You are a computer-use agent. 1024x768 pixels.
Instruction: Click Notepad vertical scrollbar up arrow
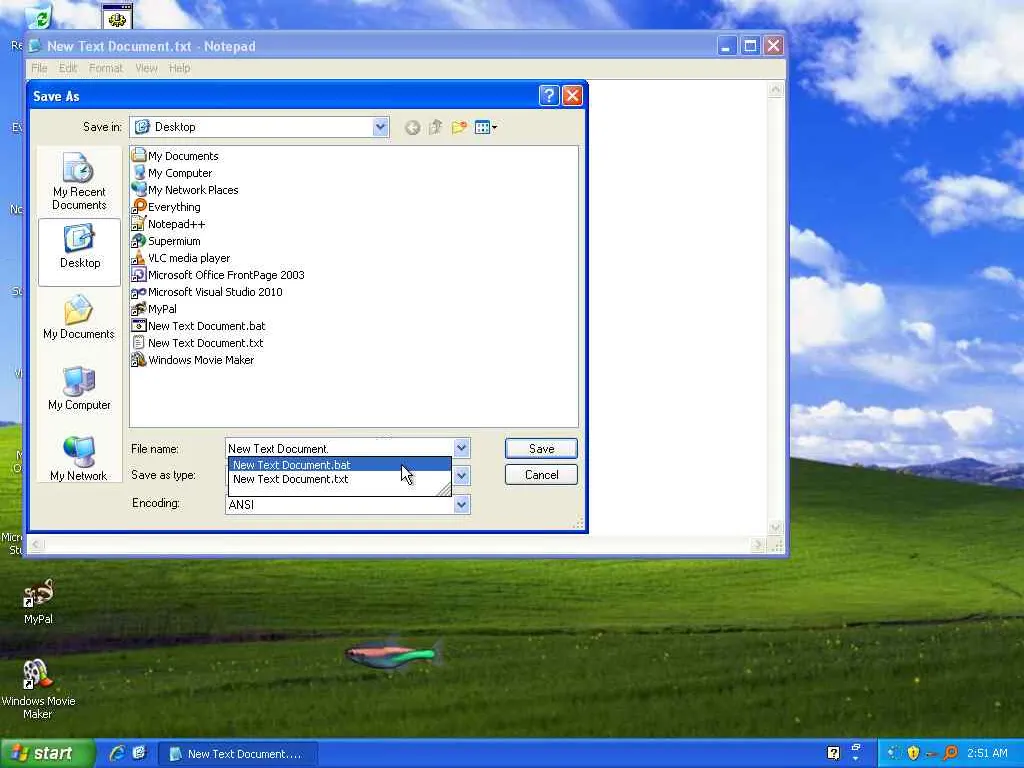775,89
